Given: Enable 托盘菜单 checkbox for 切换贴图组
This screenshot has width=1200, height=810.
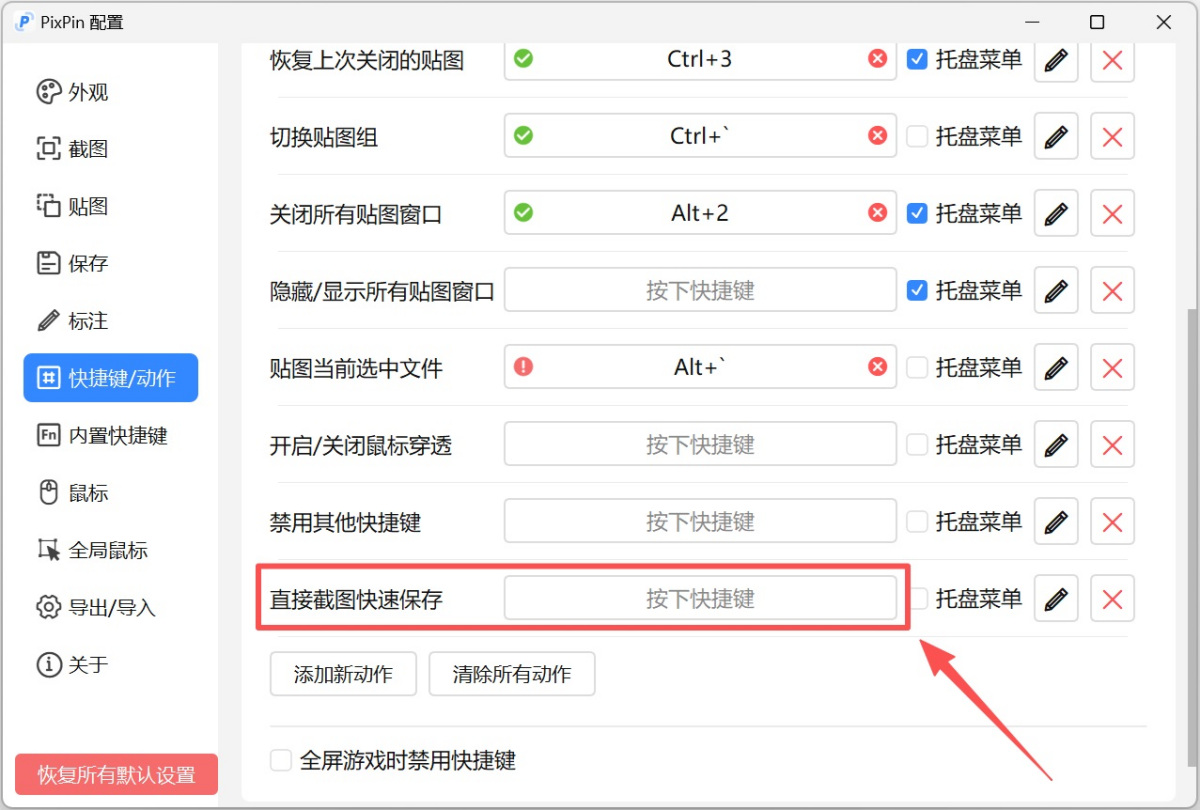Looking at the screenshot, I should point(917,136).
